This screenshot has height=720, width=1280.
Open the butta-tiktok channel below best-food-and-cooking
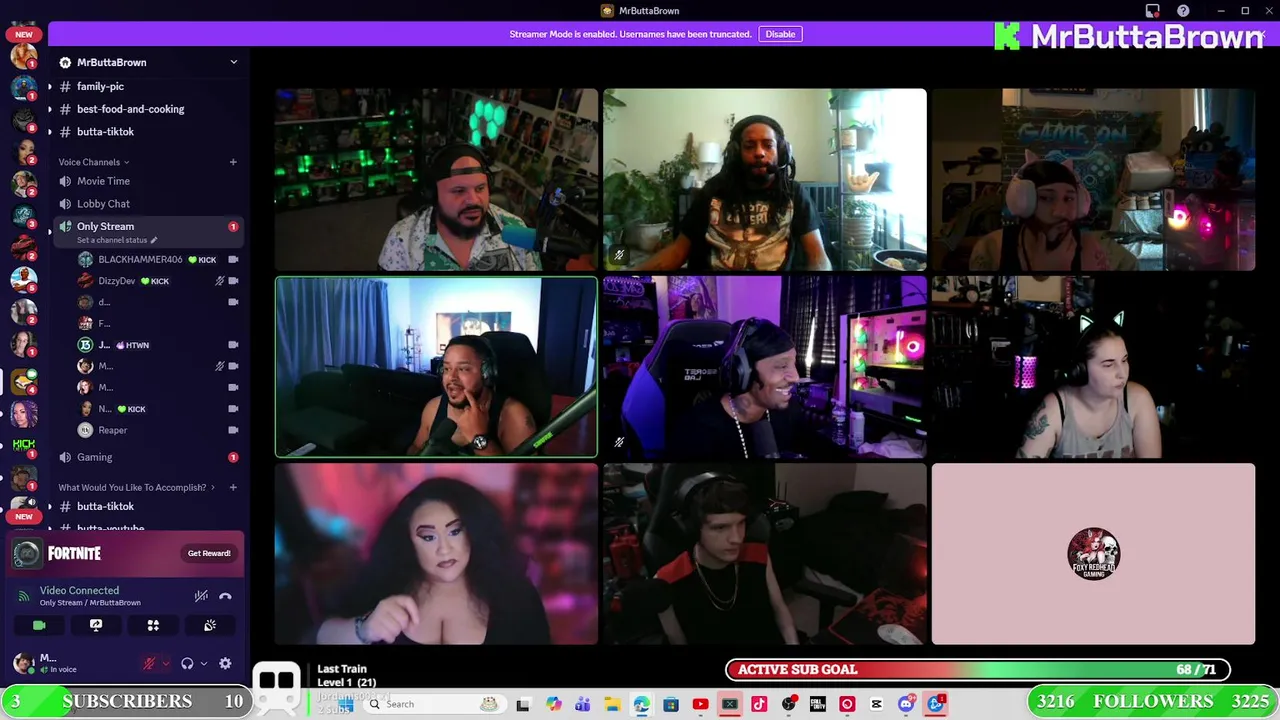point(148,132)
